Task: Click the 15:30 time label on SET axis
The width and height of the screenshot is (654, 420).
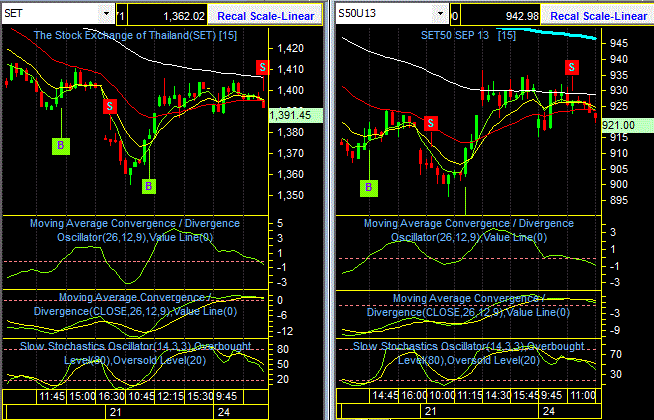Action: (x=200, y=396)
